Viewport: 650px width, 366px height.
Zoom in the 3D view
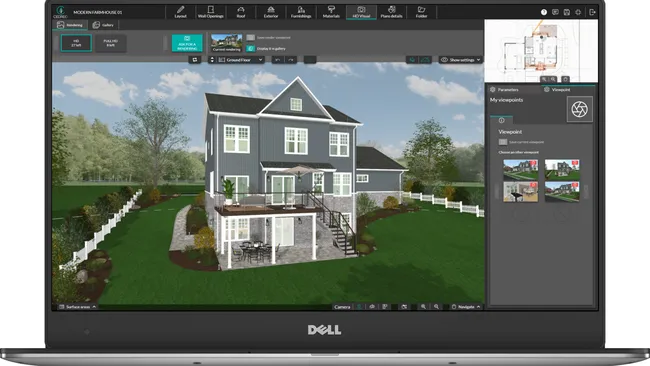423,307
